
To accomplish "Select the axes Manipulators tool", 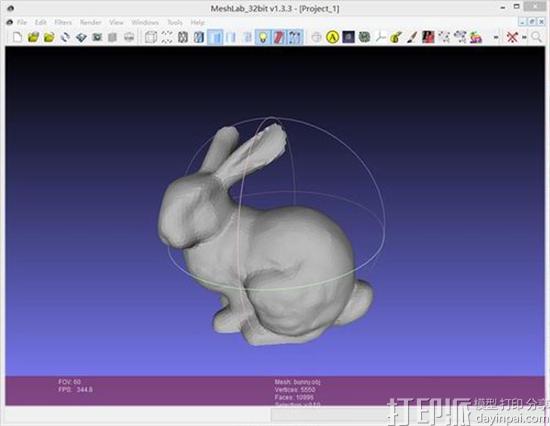I will coord(380,37).
